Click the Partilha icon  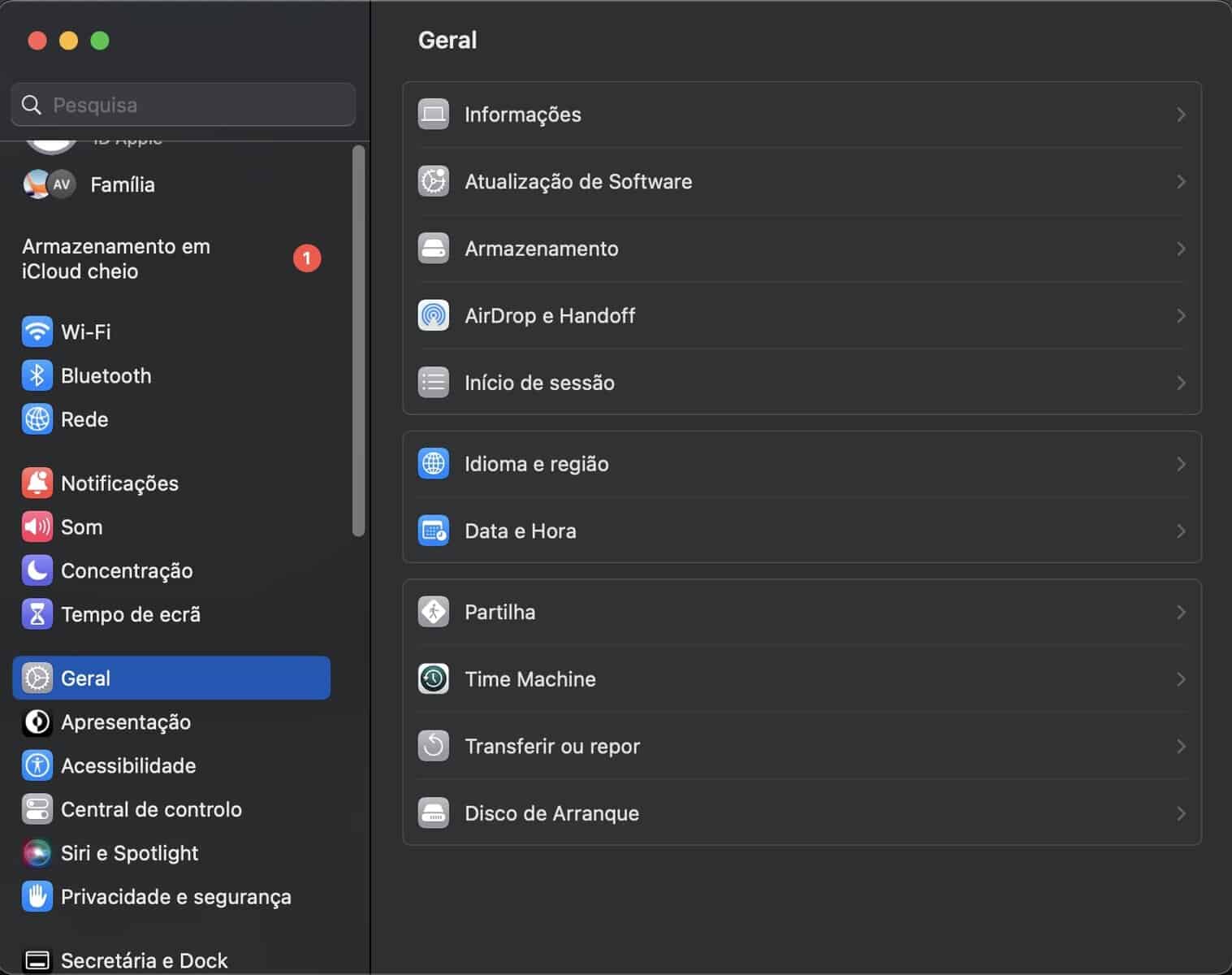coord(434,612)
